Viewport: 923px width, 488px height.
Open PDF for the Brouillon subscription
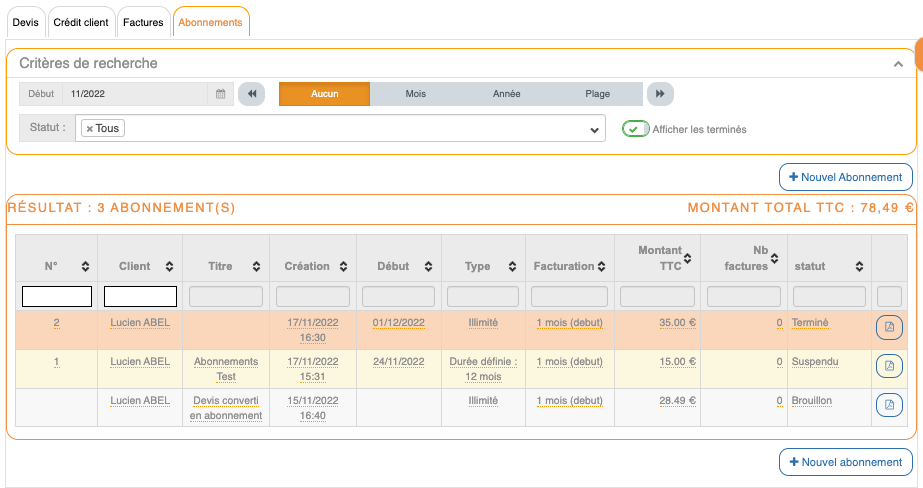(x=889, y=405)
